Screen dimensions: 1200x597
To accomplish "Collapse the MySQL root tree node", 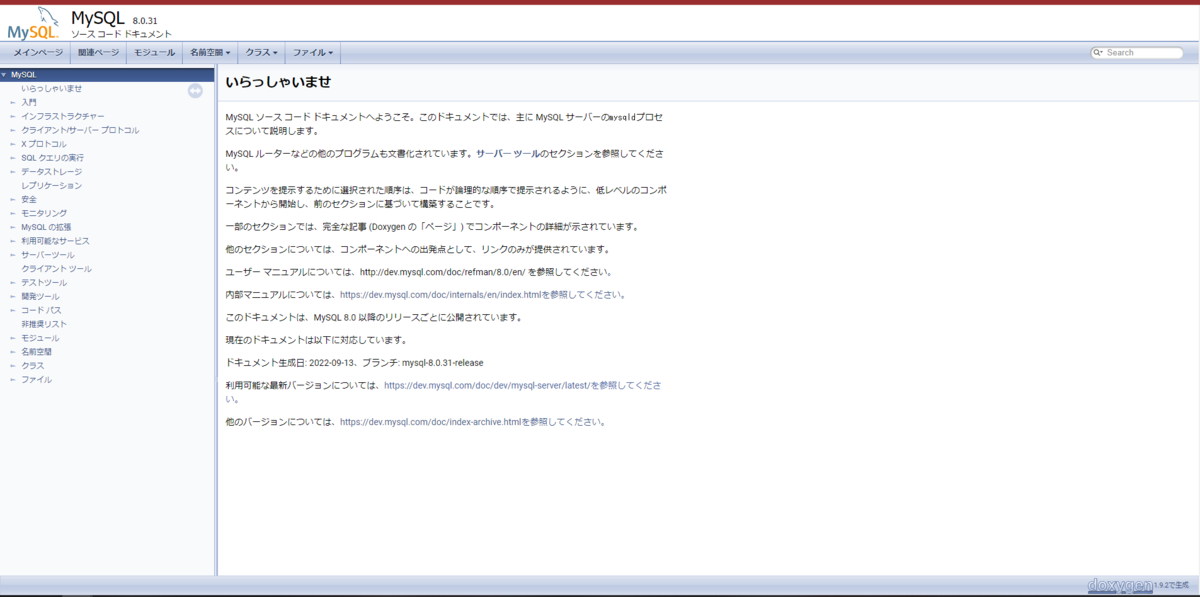I will pyautogui.click(x=4, y=75).
